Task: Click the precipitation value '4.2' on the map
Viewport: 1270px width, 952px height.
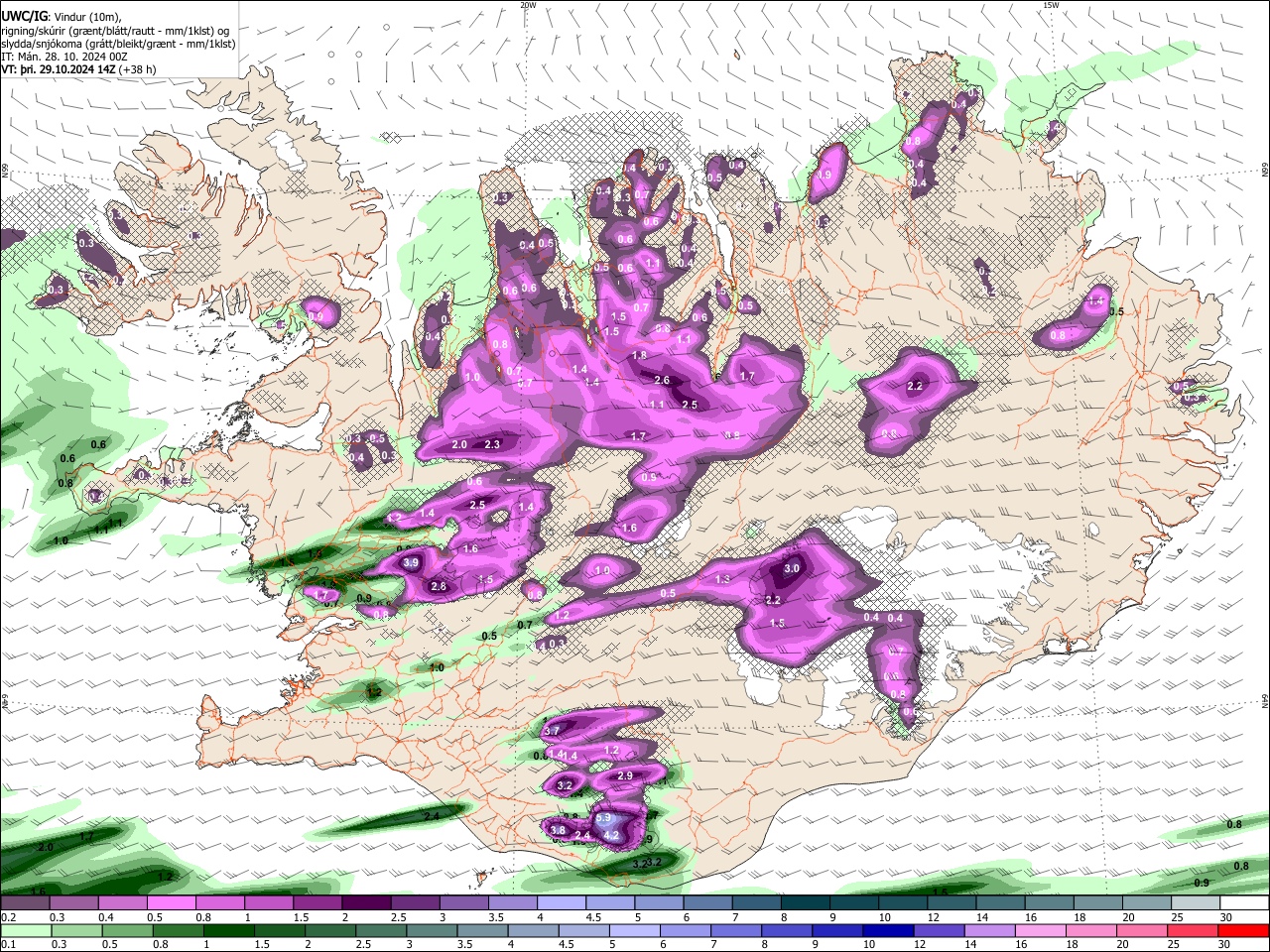Action: pos(612,836)
